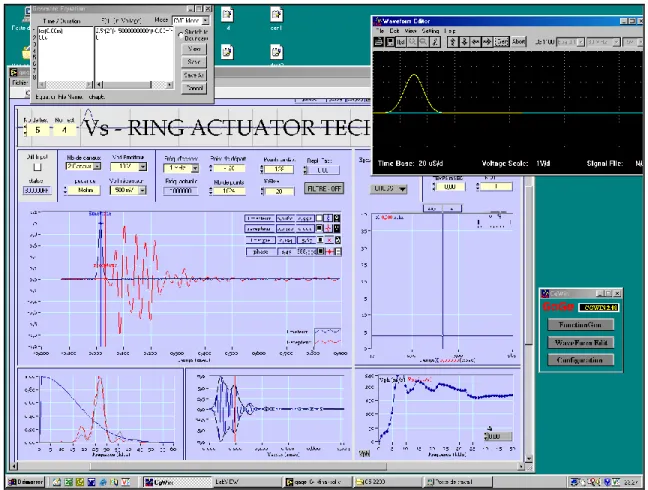
Task: Click the Save As button in Equation dialog
Action: [x=194, y=75]
